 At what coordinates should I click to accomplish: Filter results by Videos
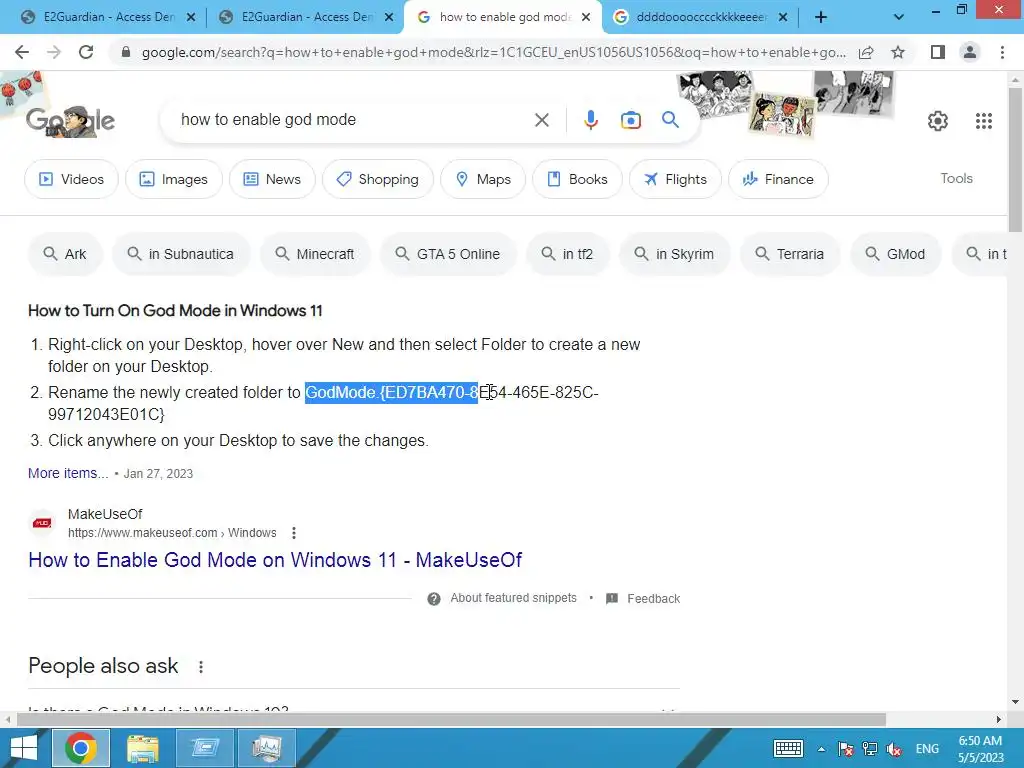pos(71,179)
